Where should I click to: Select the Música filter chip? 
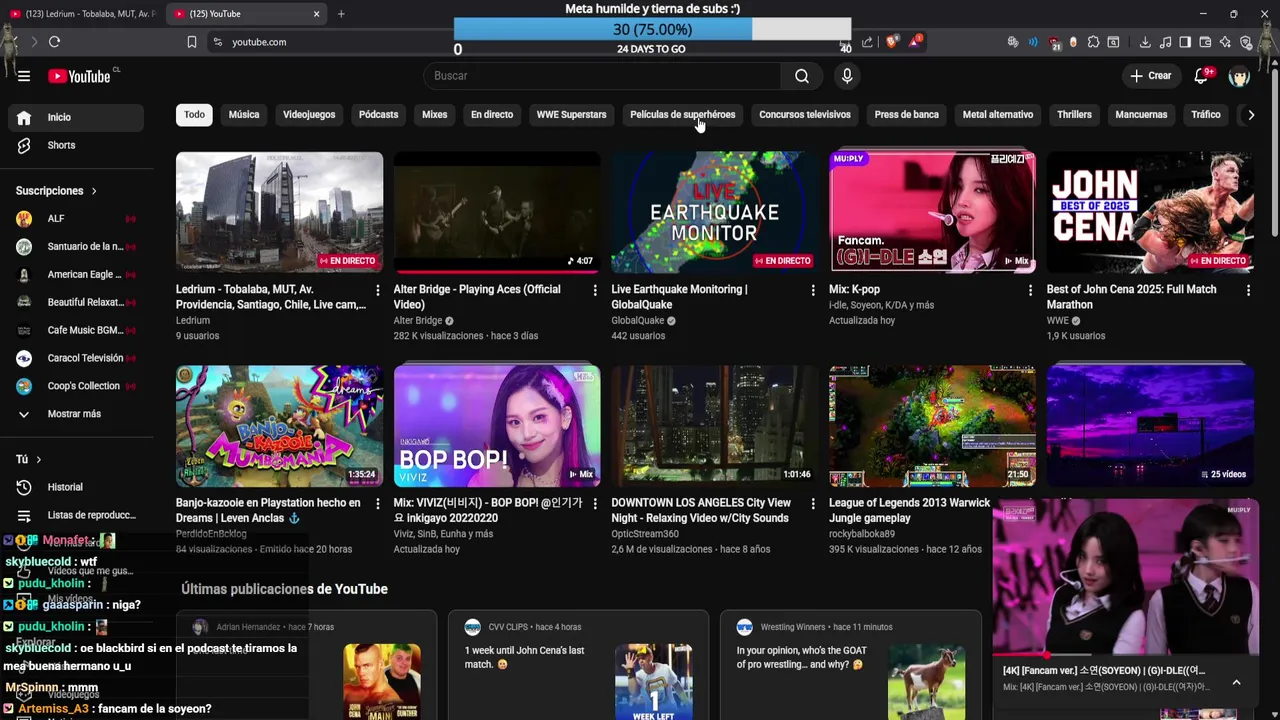coord(244,115)
